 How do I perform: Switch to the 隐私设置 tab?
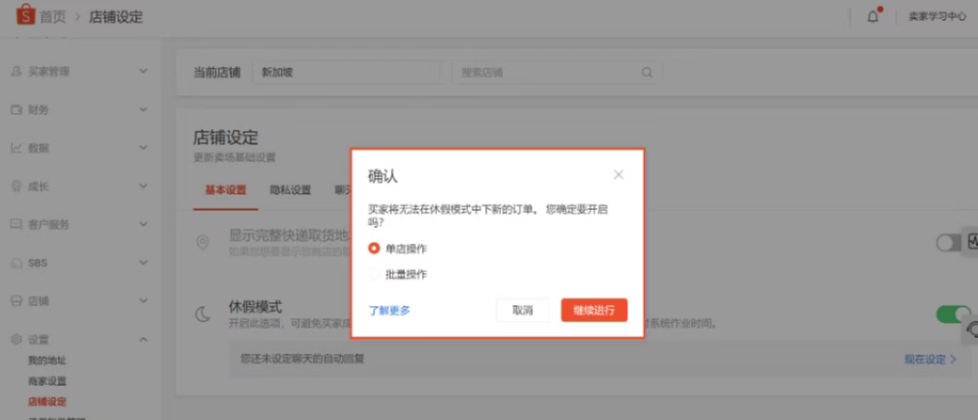(290, 190)
